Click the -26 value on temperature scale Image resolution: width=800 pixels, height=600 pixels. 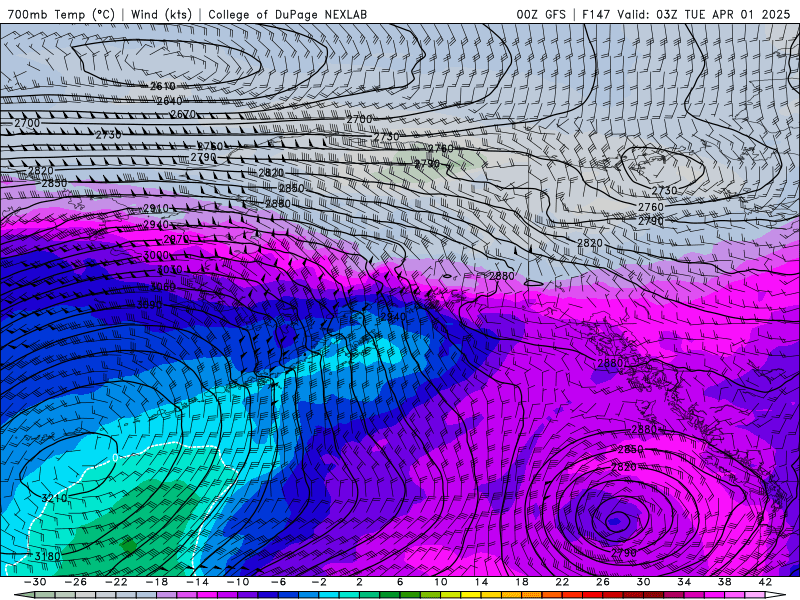click(x=76, y=582)
